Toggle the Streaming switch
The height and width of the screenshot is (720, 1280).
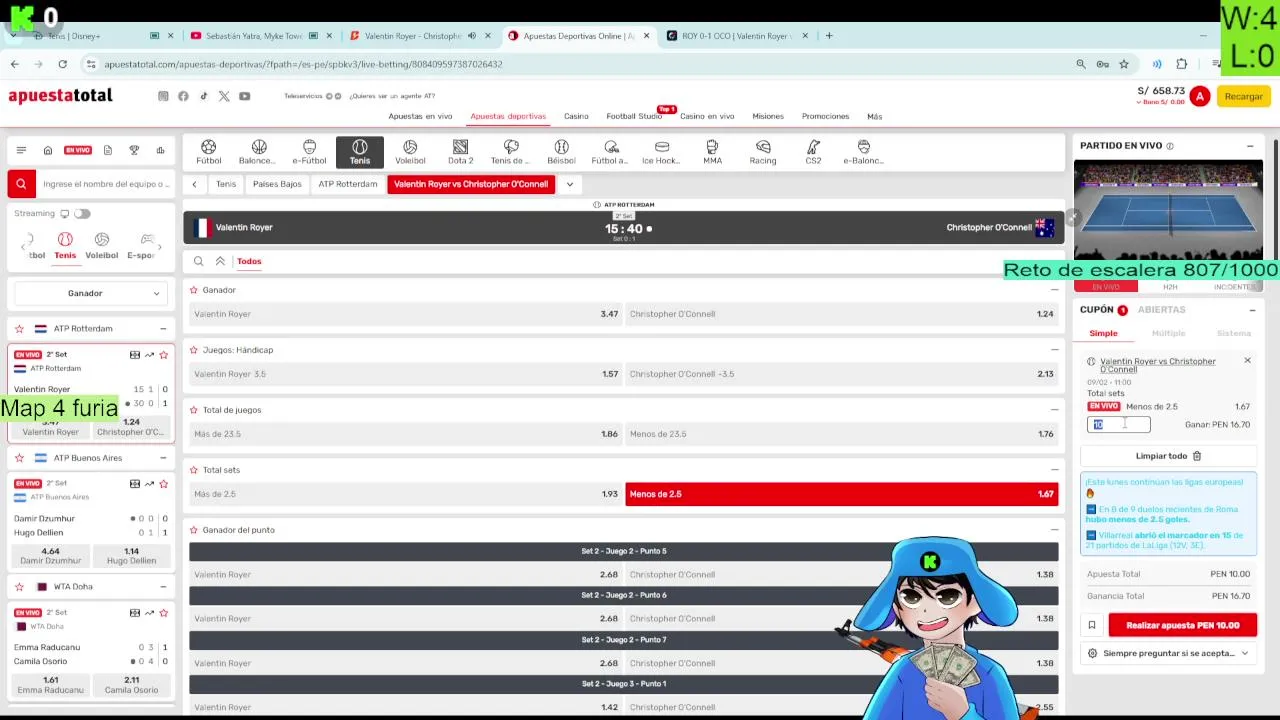(x=82, y=213)
